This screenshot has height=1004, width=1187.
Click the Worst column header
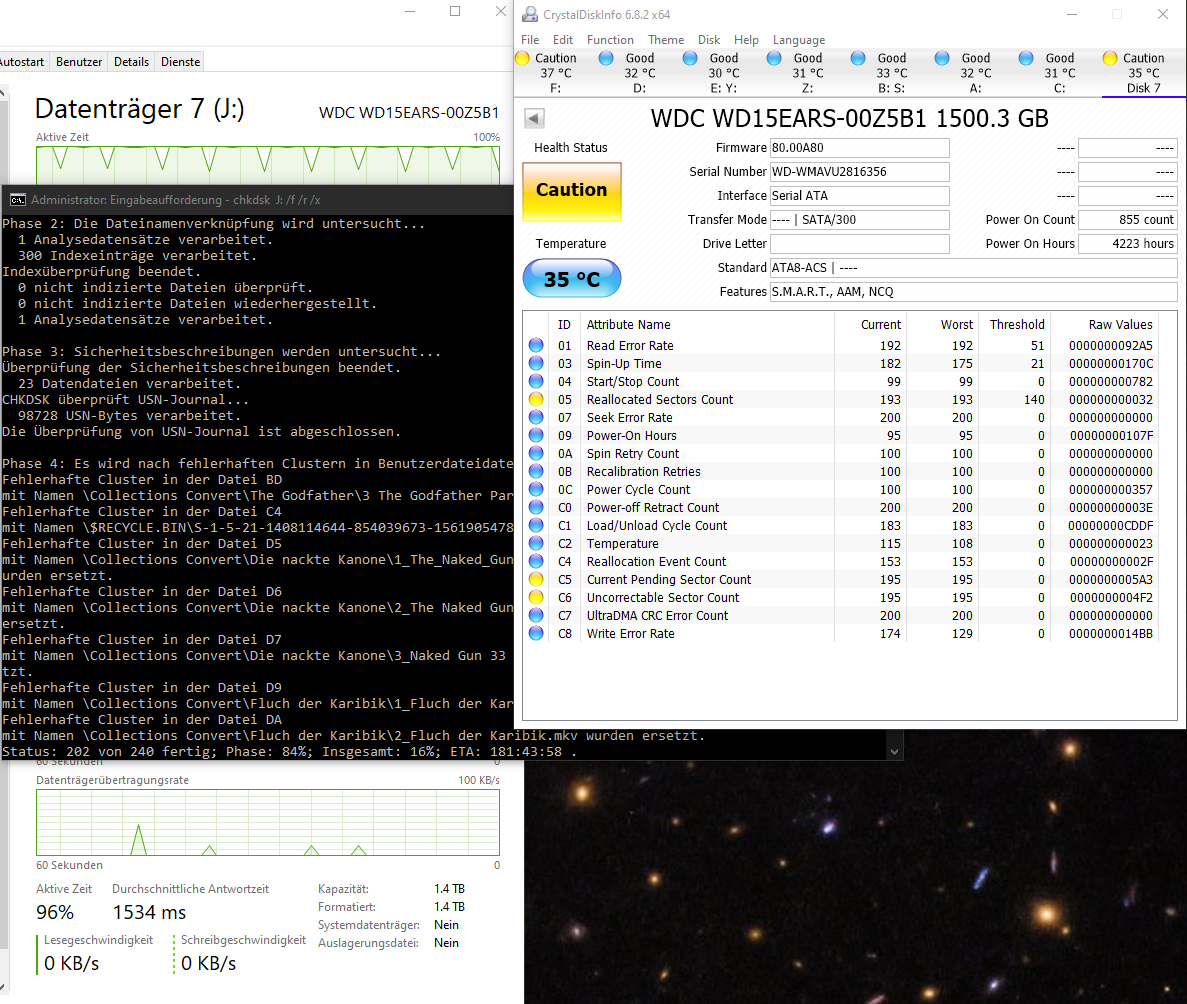click(x=957, y=324)
